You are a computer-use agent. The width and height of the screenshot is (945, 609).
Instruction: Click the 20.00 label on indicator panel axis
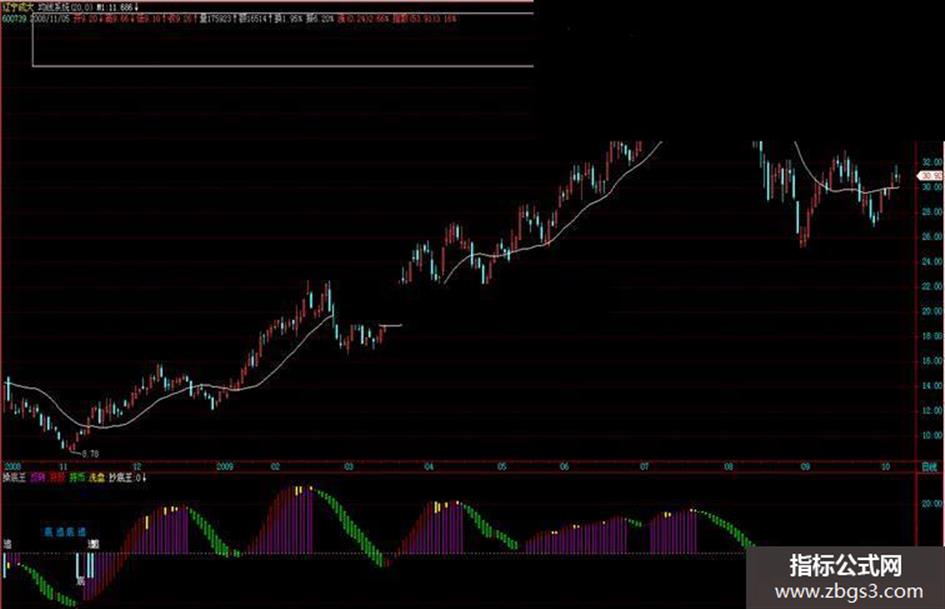[931, 503]
